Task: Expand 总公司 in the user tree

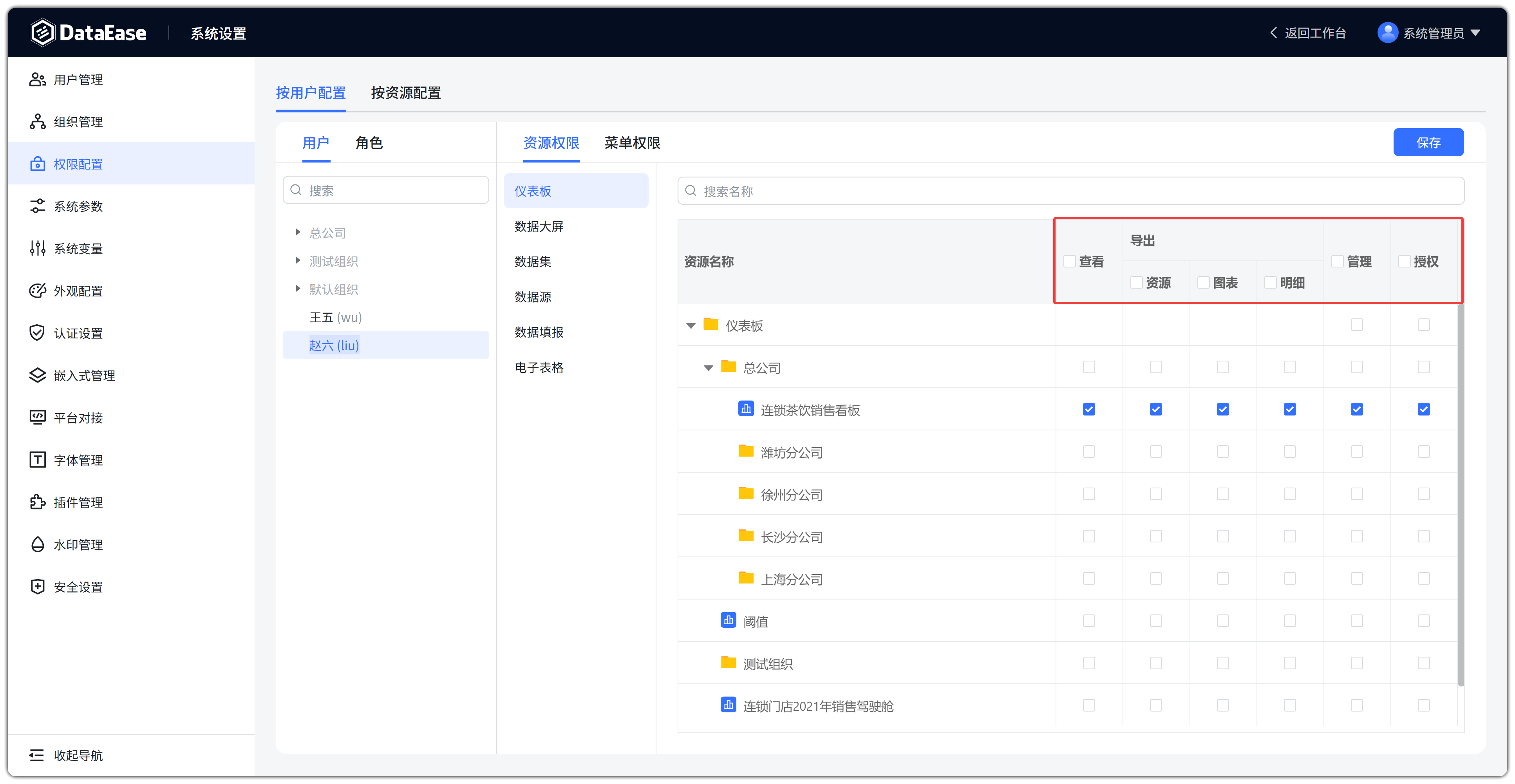Action: pos(298,232)
